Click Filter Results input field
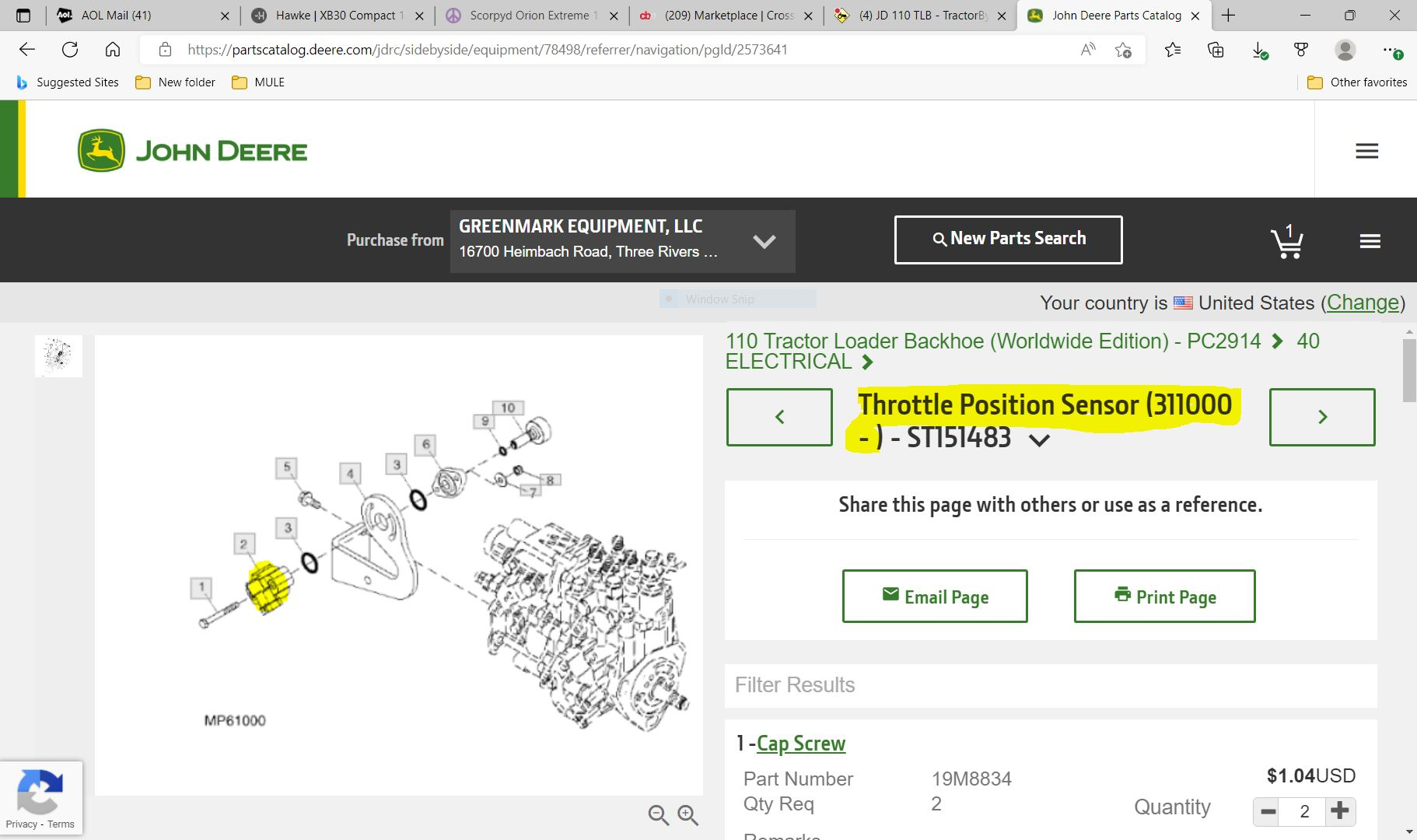Screen dimensions: 1417x840 1051,685
